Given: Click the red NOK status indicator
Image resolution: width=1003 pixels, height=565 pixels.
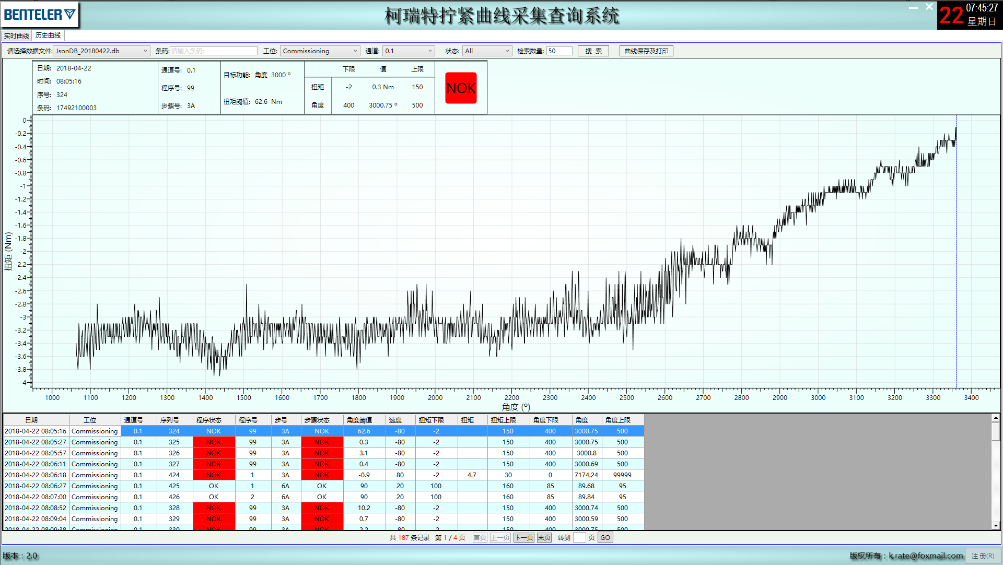Looking at the screenshot, I should 461,88.
